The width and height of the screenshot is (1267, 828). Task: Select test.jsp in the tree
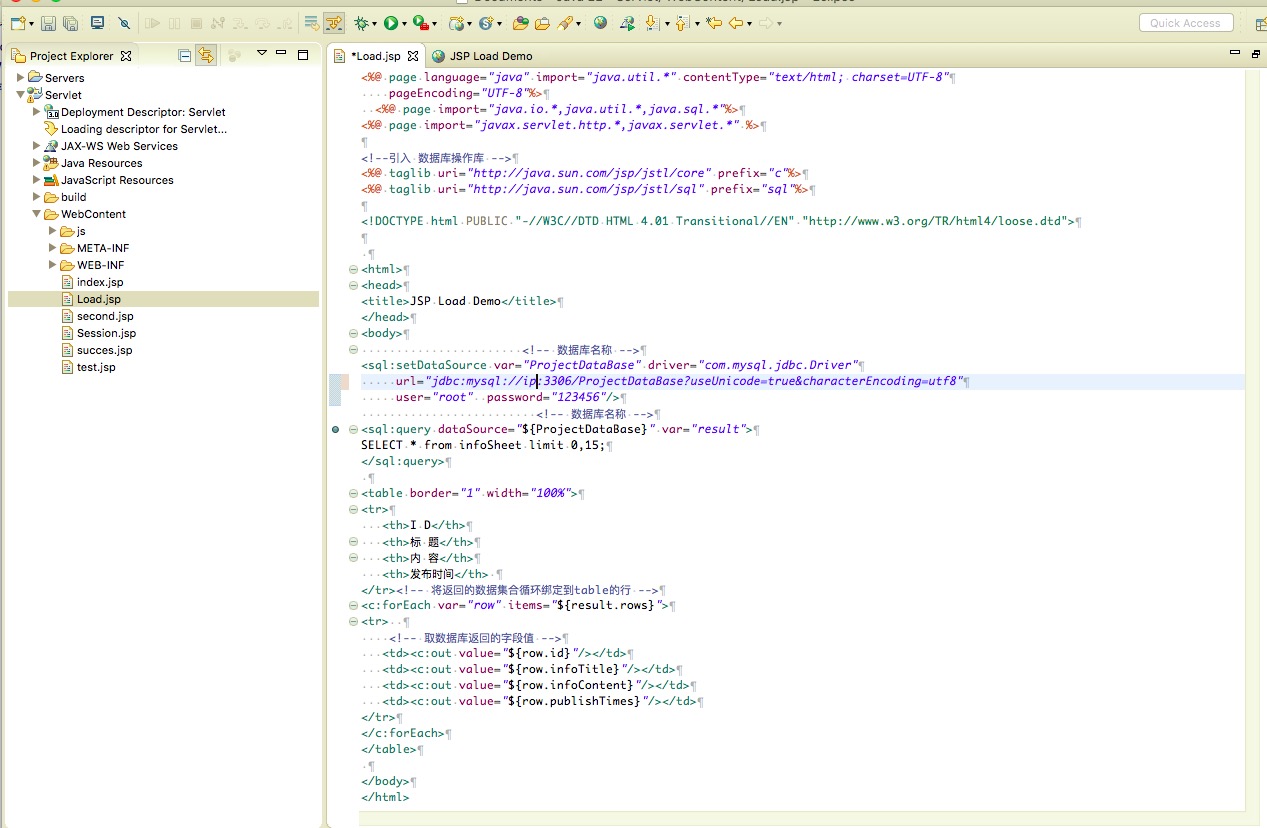(88, 367)
